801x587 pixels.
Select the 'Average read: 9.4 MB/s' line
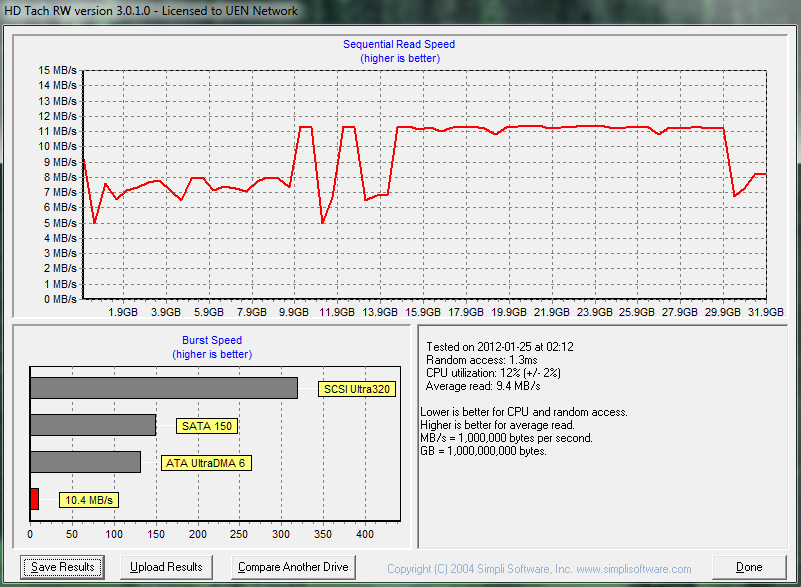[483, 386]
